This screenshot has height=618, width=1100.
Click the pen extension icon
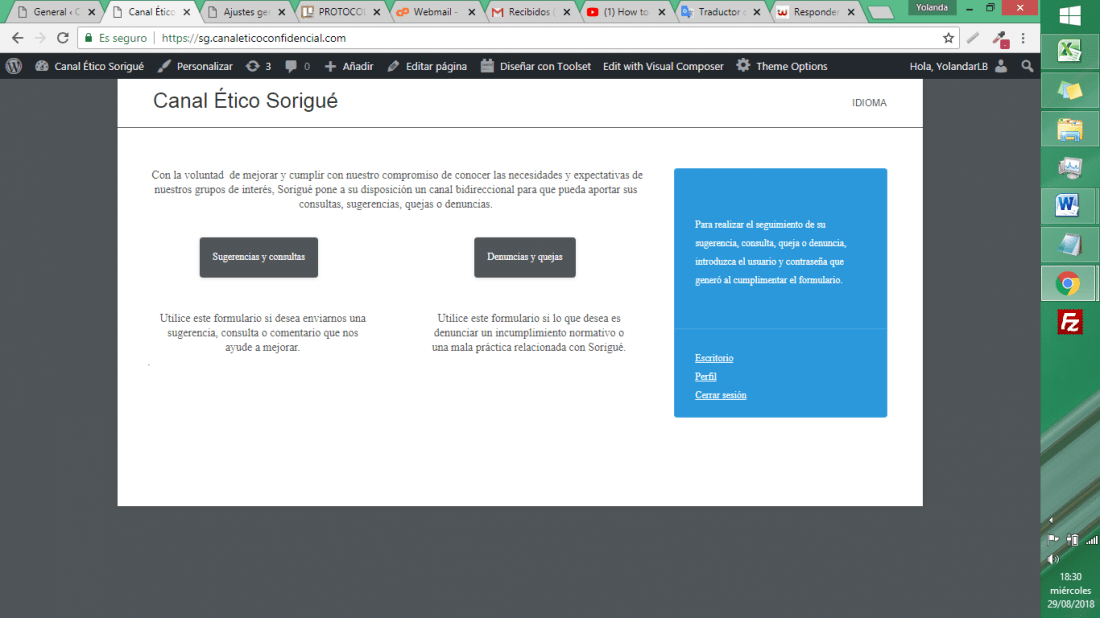[973, 38]
